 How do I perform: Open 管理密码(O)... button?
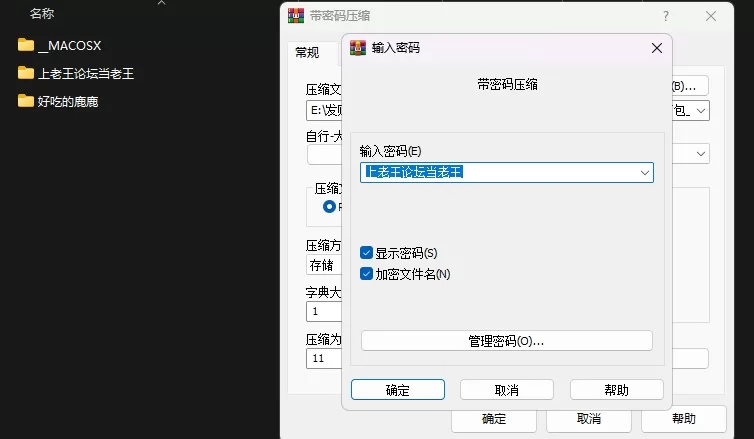point(507,341)
